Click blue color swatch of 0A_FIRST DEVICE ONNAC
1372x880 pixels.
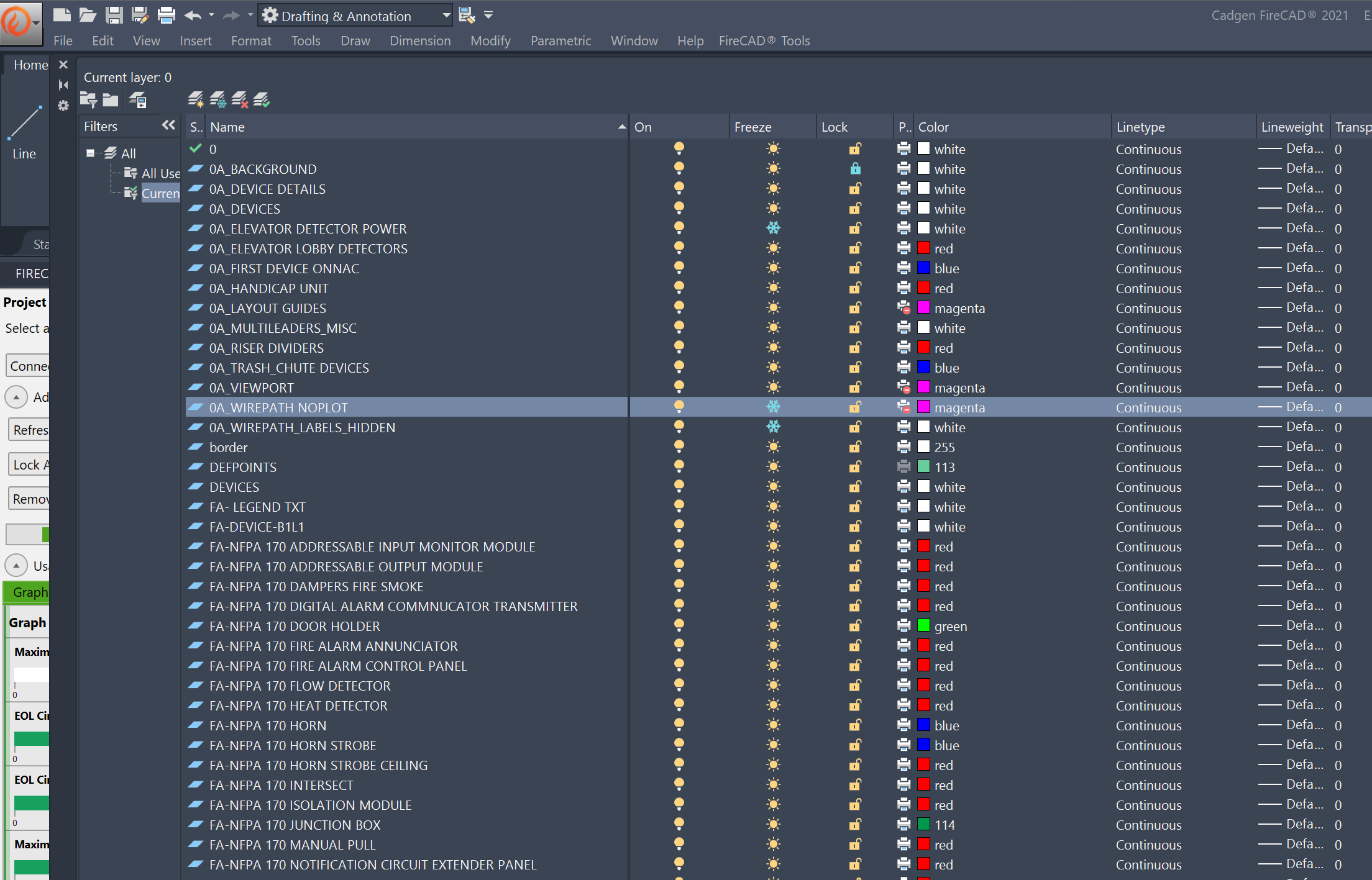point(924,268)
